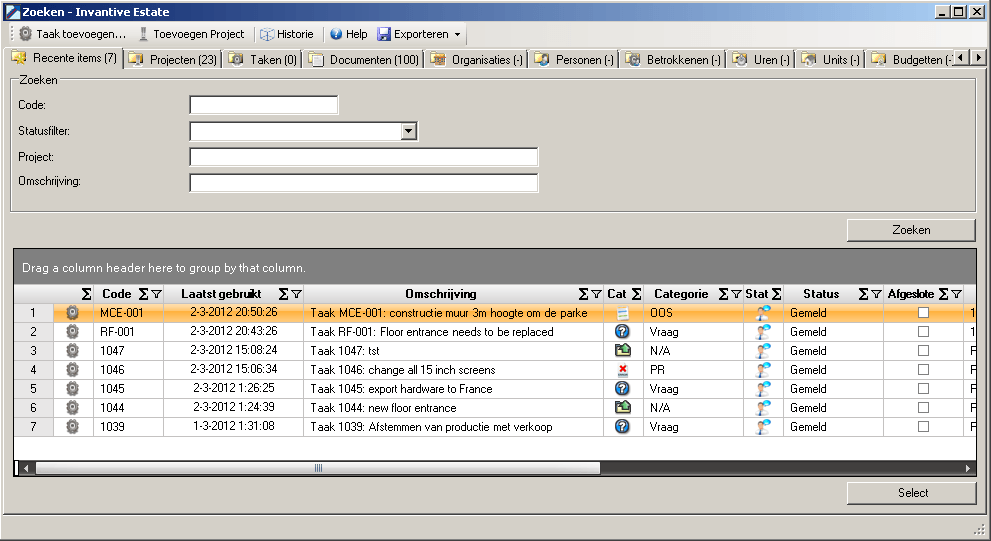
Task: Focus the Omschrijving input field
Action: pyautogui.click(x=363, y=183)
